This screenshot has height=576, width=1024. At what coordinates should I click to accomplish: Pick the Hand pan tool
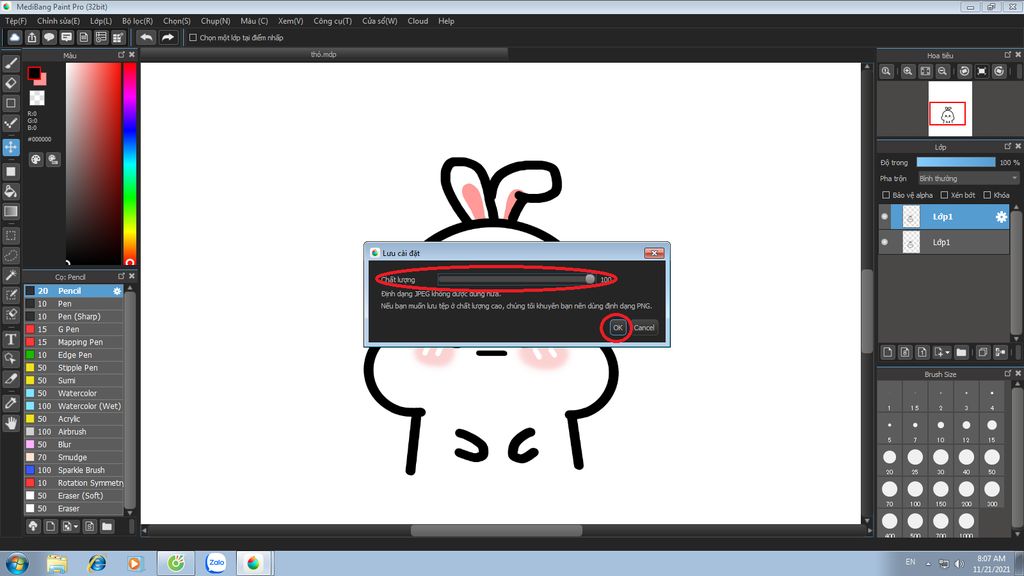(x=11, y=423)
